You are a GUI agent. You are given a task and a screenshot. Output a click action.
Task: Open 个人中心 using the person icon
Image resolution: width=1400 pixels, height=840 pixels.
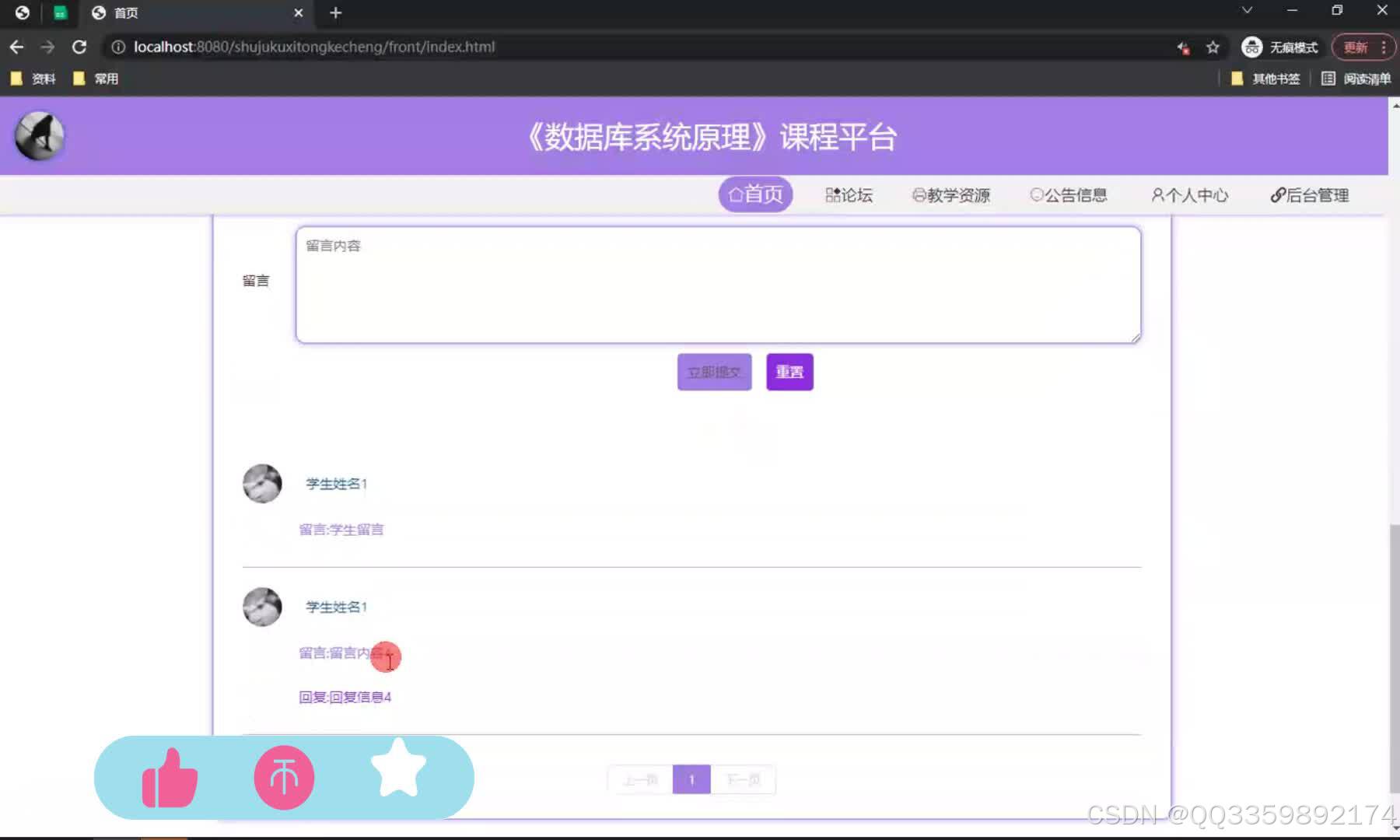point(1157,195)
